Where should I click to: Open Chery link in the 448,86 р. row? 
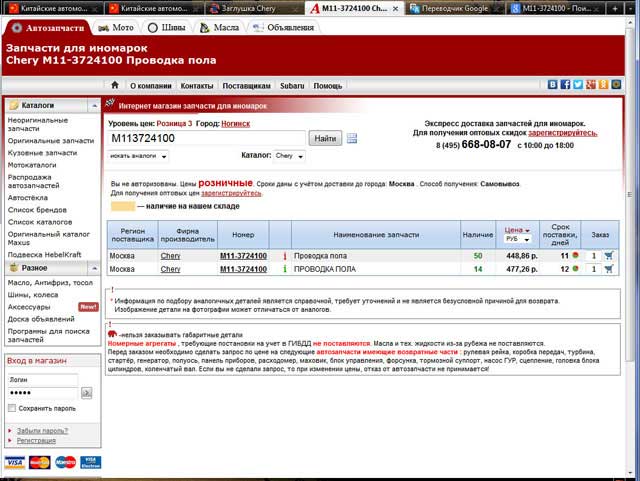pos(170,256)
